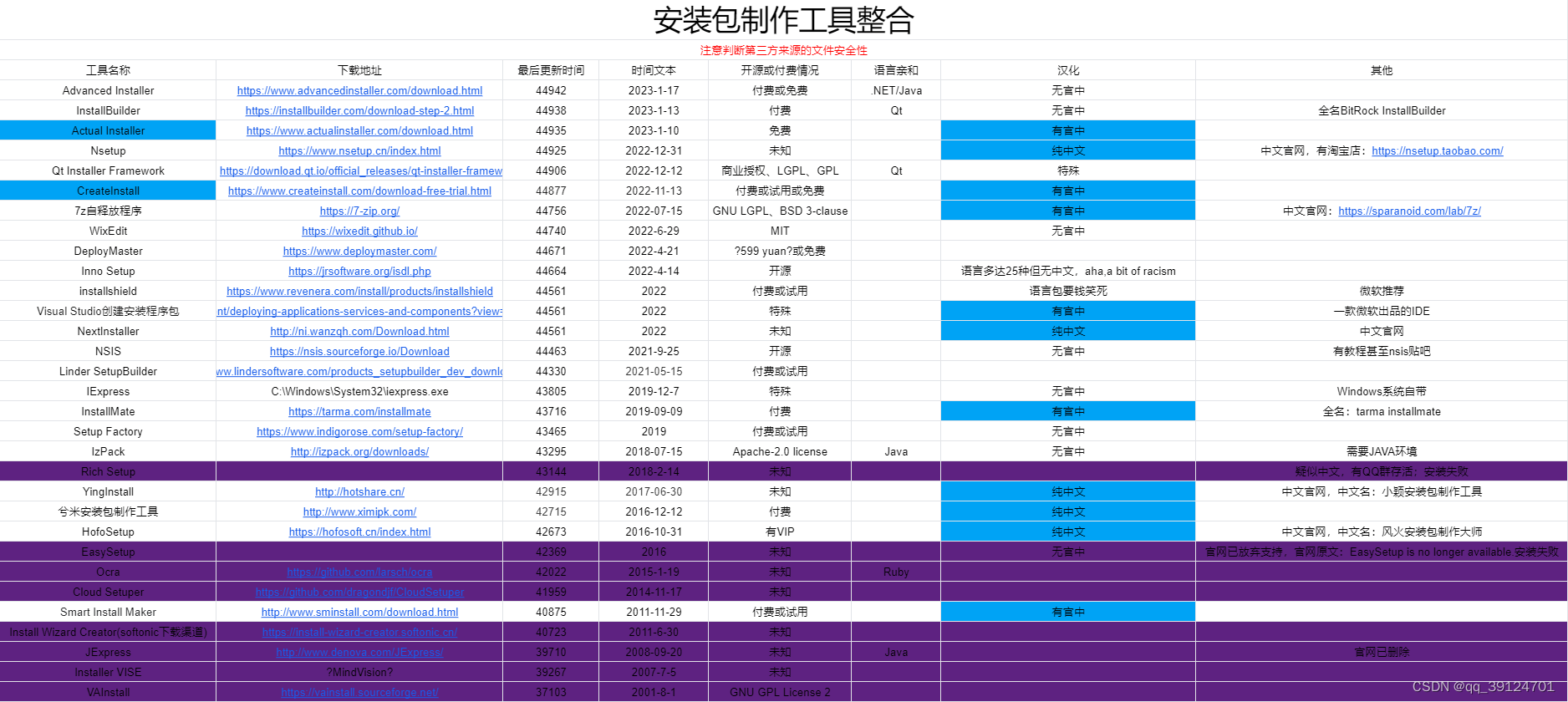
Task: Open the hotshare.cn link
Action: pos(359,491)
